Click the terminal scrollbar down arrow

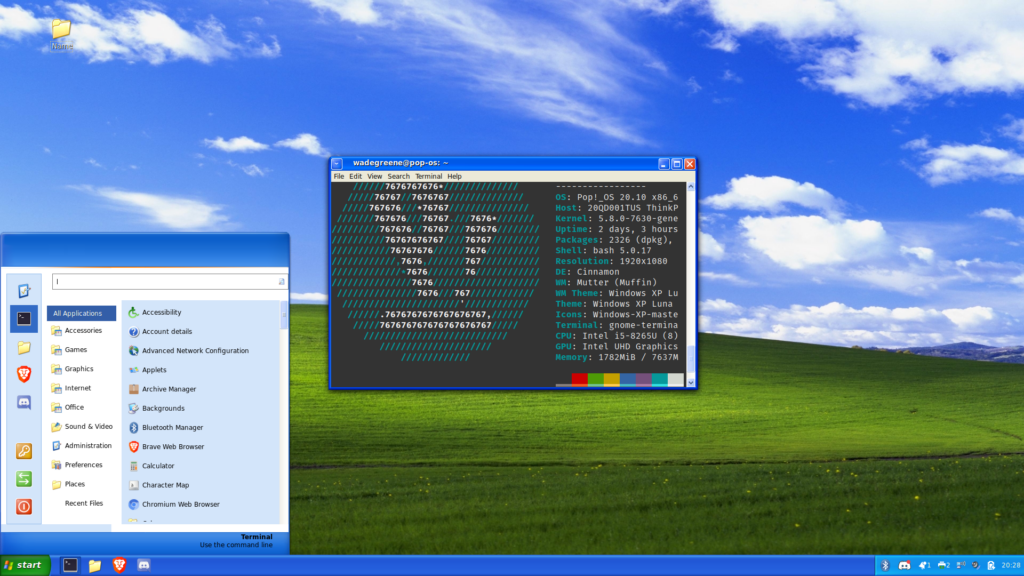pos(690,383)
